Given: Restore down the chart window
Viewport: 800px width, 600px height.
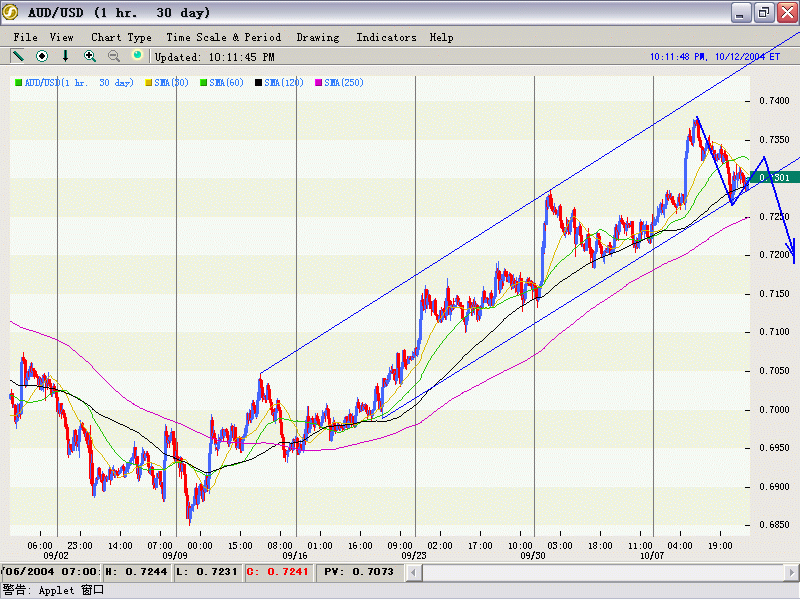Looking at the screenshot, I should click(763, 13).
